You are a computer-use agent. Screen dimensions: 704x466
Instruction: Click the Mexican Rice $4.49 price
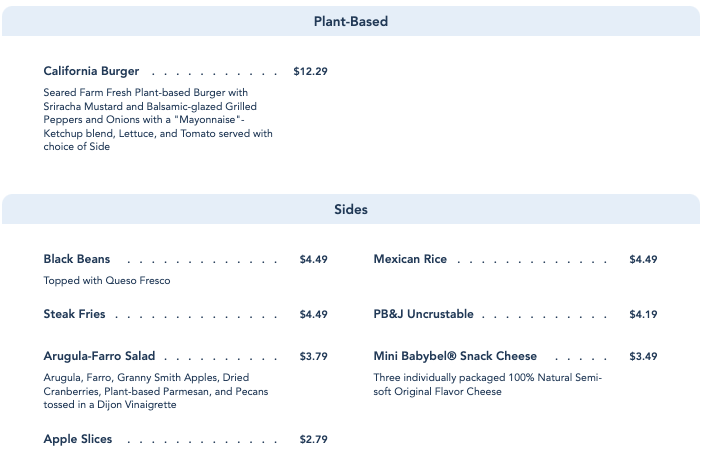(643, 260)
